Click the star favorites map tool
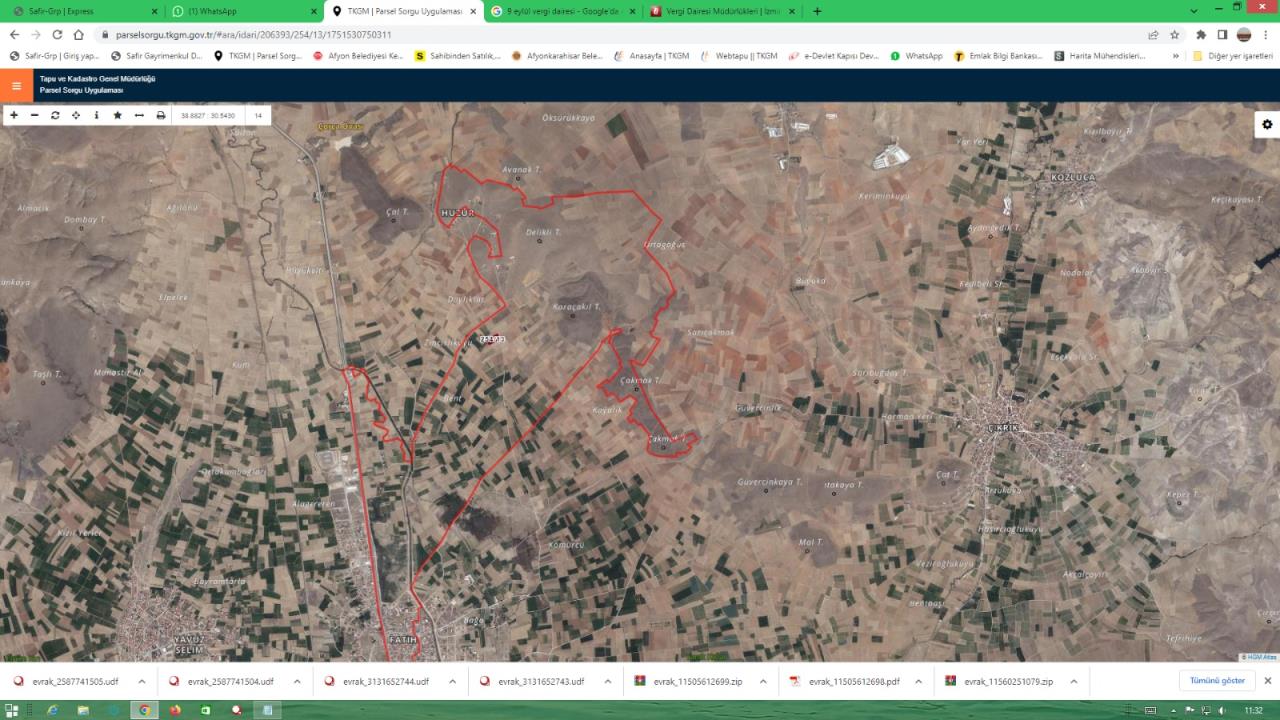Viewport: 1280px width, 720px height. pos(117,115)
